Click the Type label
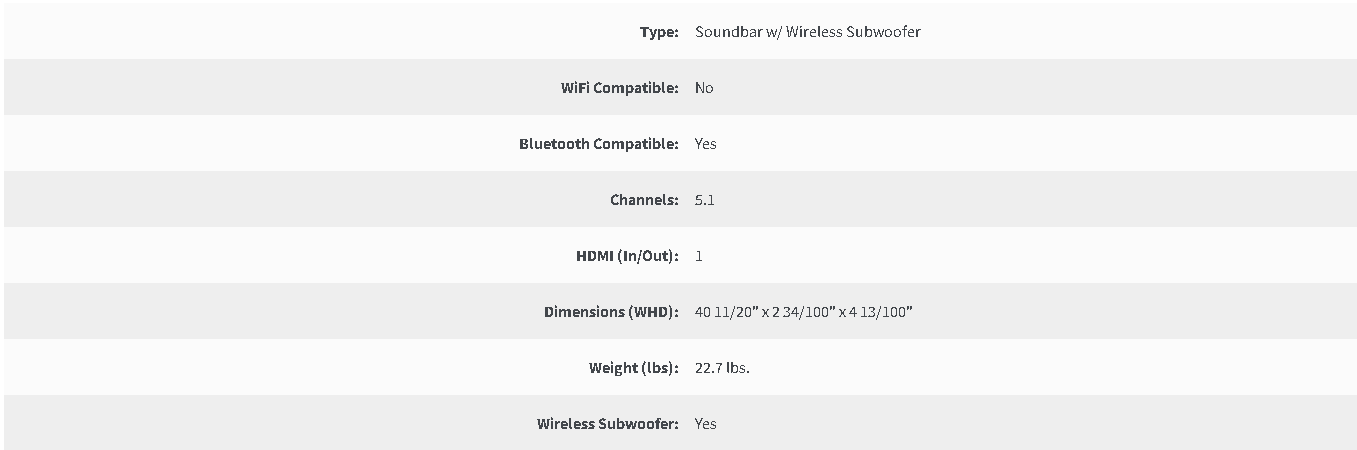 tap(659, 32)
